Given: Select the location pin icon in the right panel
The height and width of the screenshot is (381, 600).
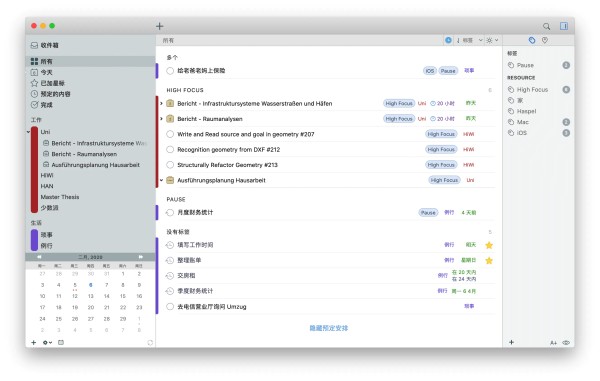Looking at the screenshot, I should point(545,40).
